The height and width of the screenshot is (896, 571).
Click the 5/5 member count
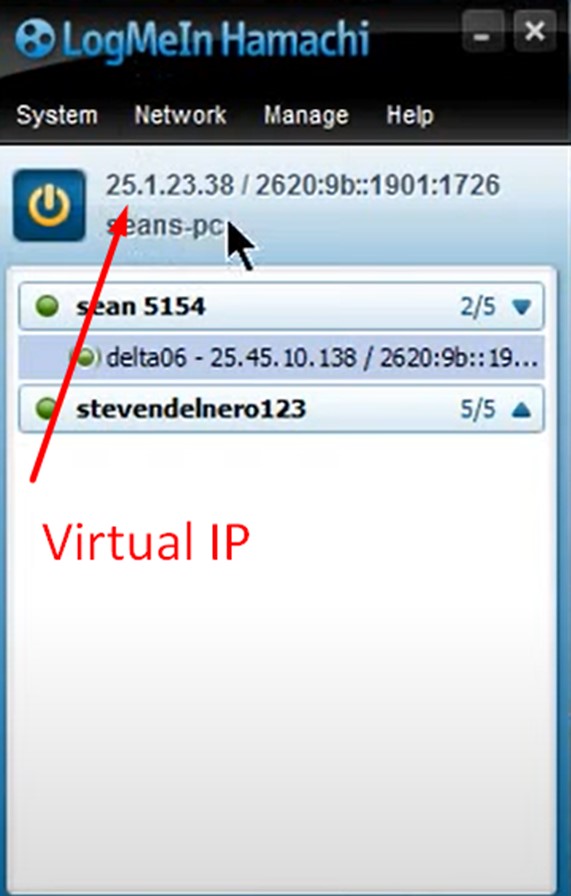click(478, 409)
